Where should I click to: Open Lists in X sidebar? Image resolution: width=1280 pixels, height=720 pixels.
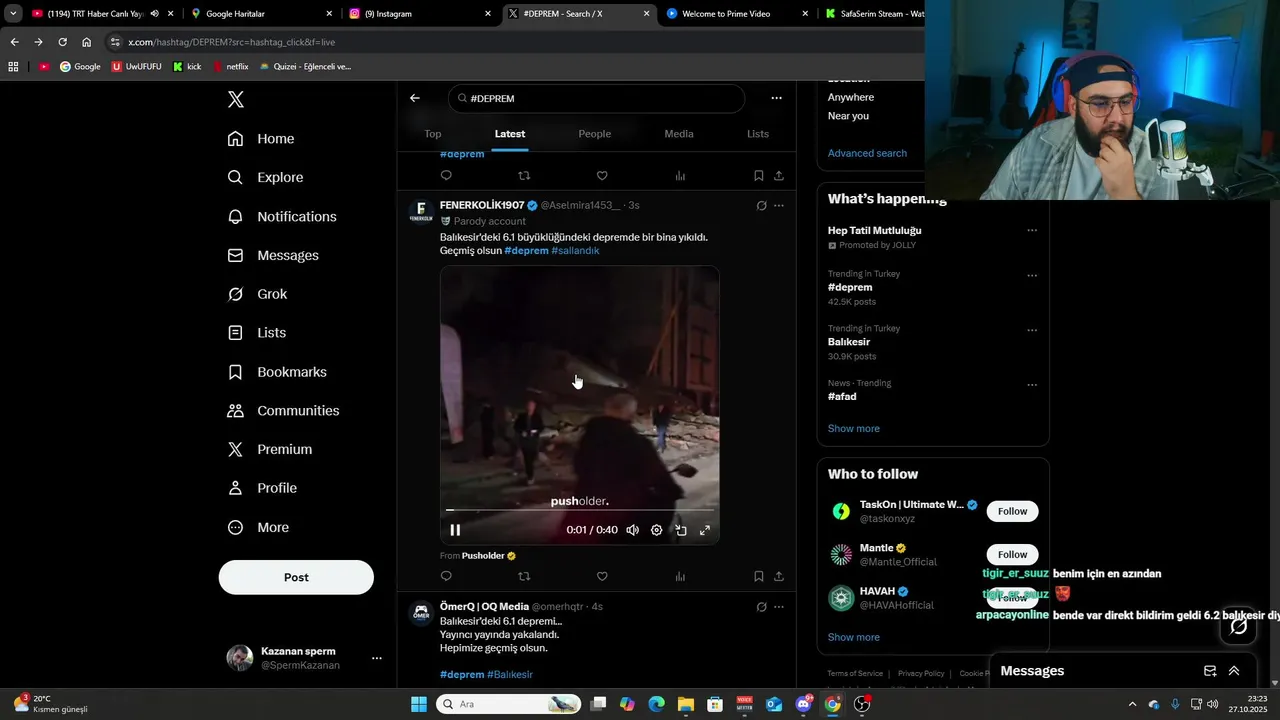(256, 333)
